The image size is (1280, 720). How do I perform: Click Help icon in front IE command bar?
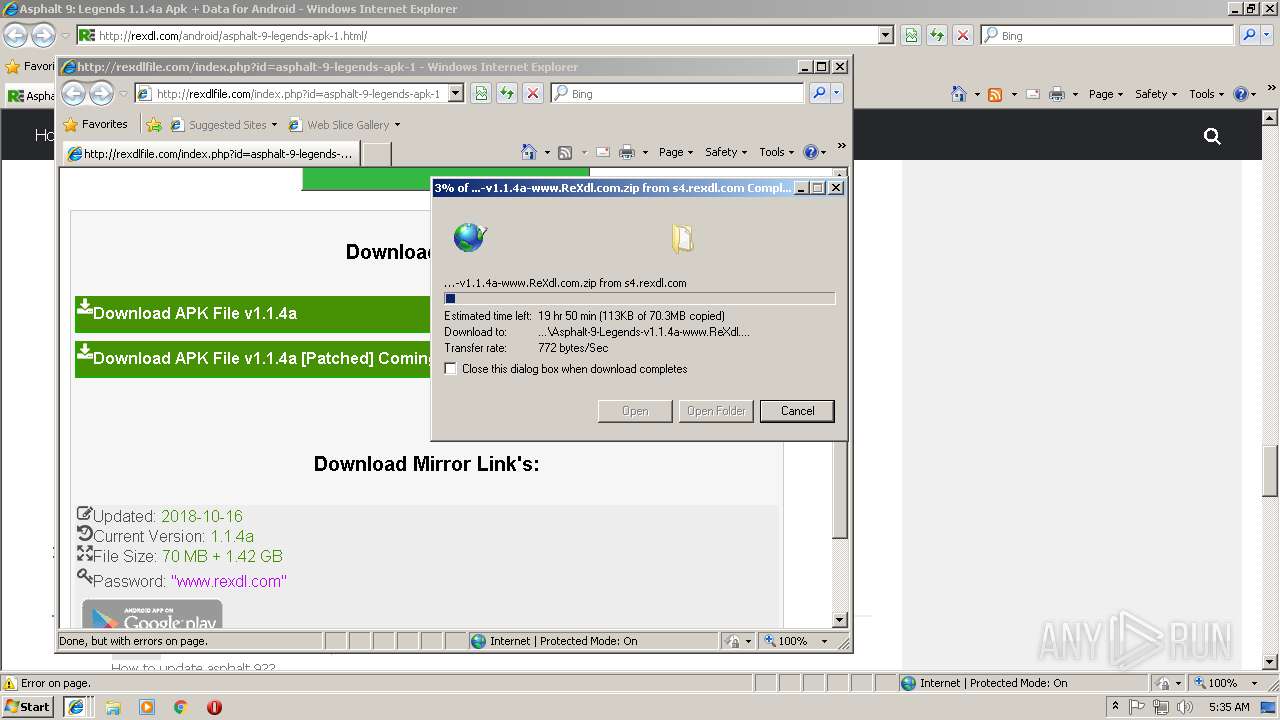810,152
